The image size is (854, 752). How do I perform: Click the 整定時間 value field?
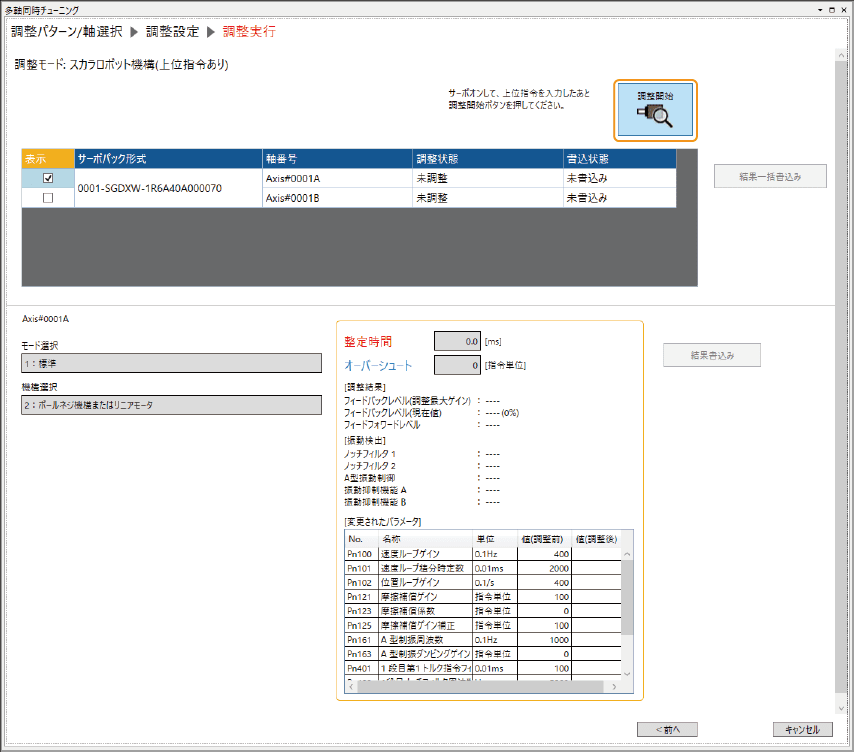457,342
